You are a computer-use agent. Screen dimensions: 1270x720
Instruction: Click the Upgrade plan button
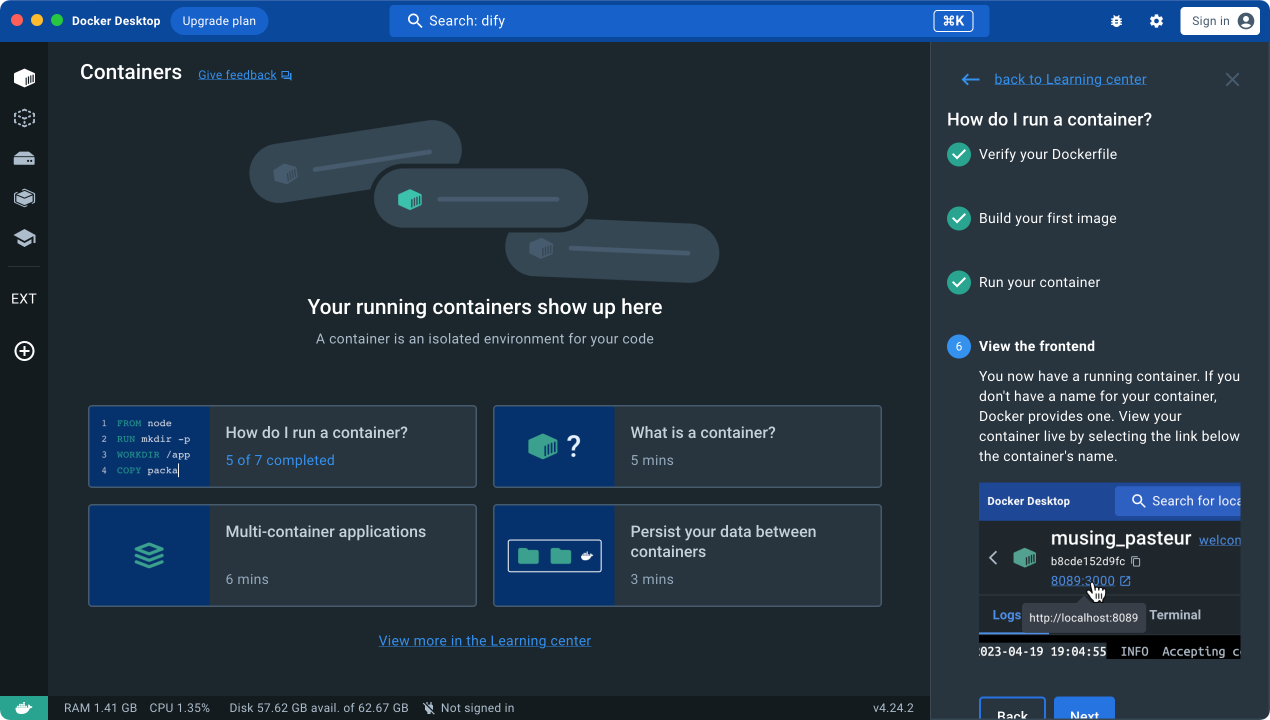pos(219,21)
